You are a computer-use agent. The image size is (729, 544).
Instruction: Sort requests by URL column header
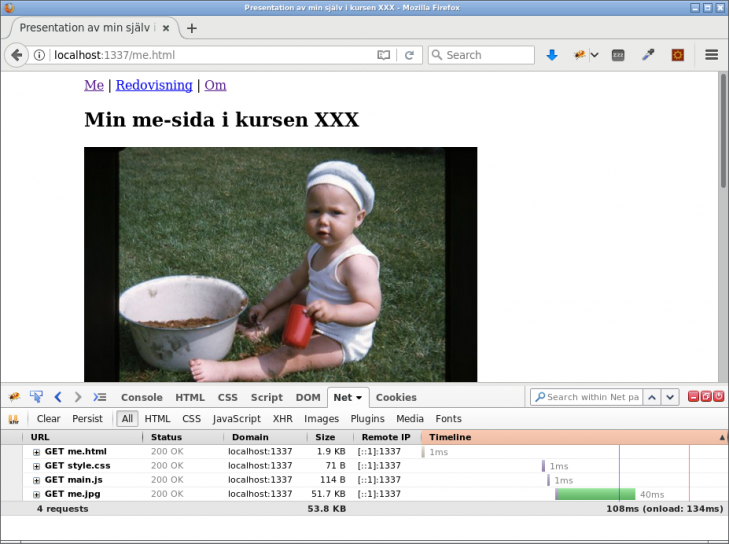(x=82, y=437)
